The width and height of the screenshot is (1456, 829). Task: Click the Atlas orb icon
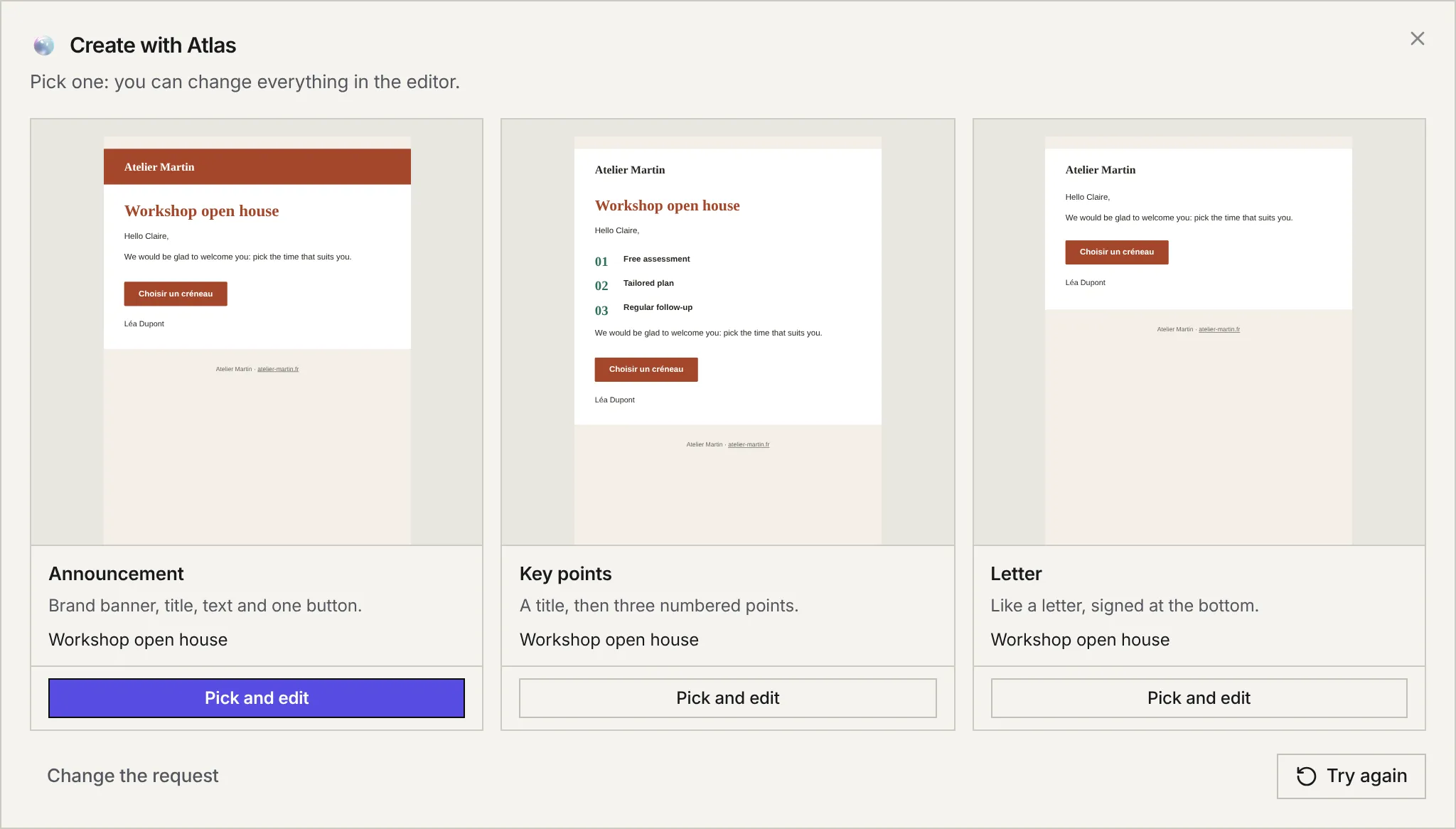point(44,46)
